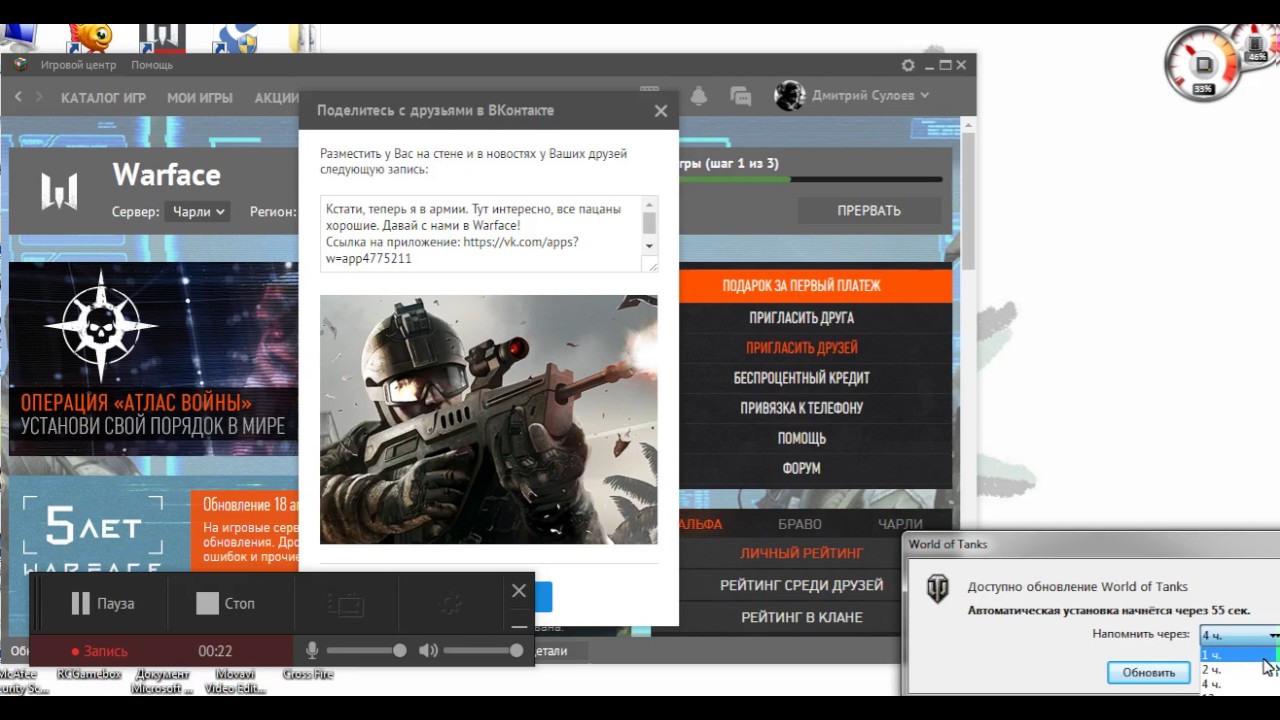Close the VKontakte share dialog
The height and width of the screenshot is (720, 1280).
[x=661, y=111]
